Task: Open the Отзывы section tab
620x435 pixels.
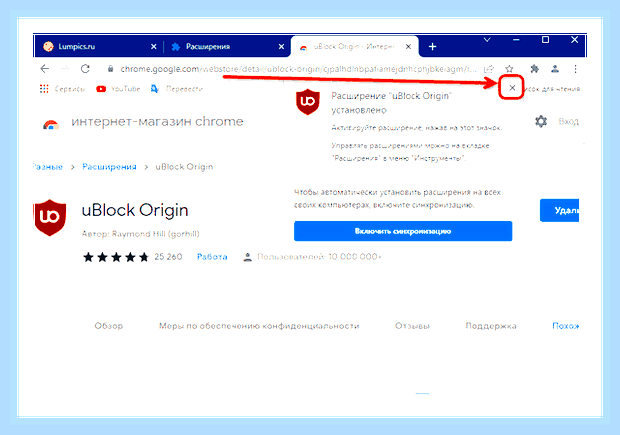Action: 412,326
